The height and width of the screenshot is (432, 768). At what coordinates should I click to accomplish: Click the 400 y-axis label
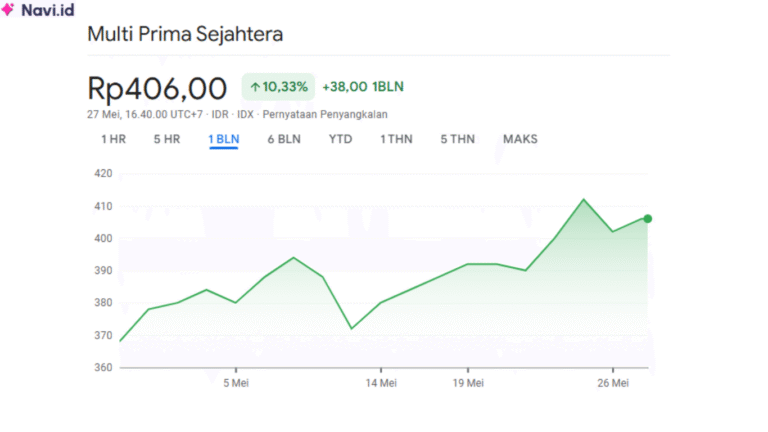coord(103,239)
